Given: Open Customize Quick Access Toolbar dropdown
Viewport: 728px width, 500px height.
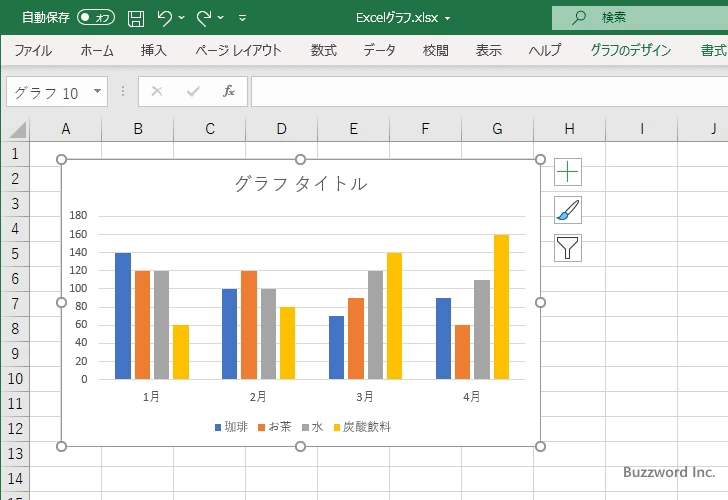Looking at the screenshot, I should point(242,18).
